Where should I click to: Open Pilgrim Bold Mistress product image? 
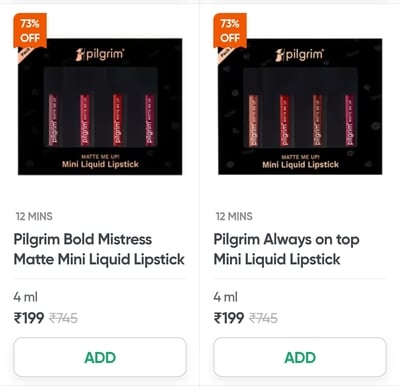click(100, 107)
